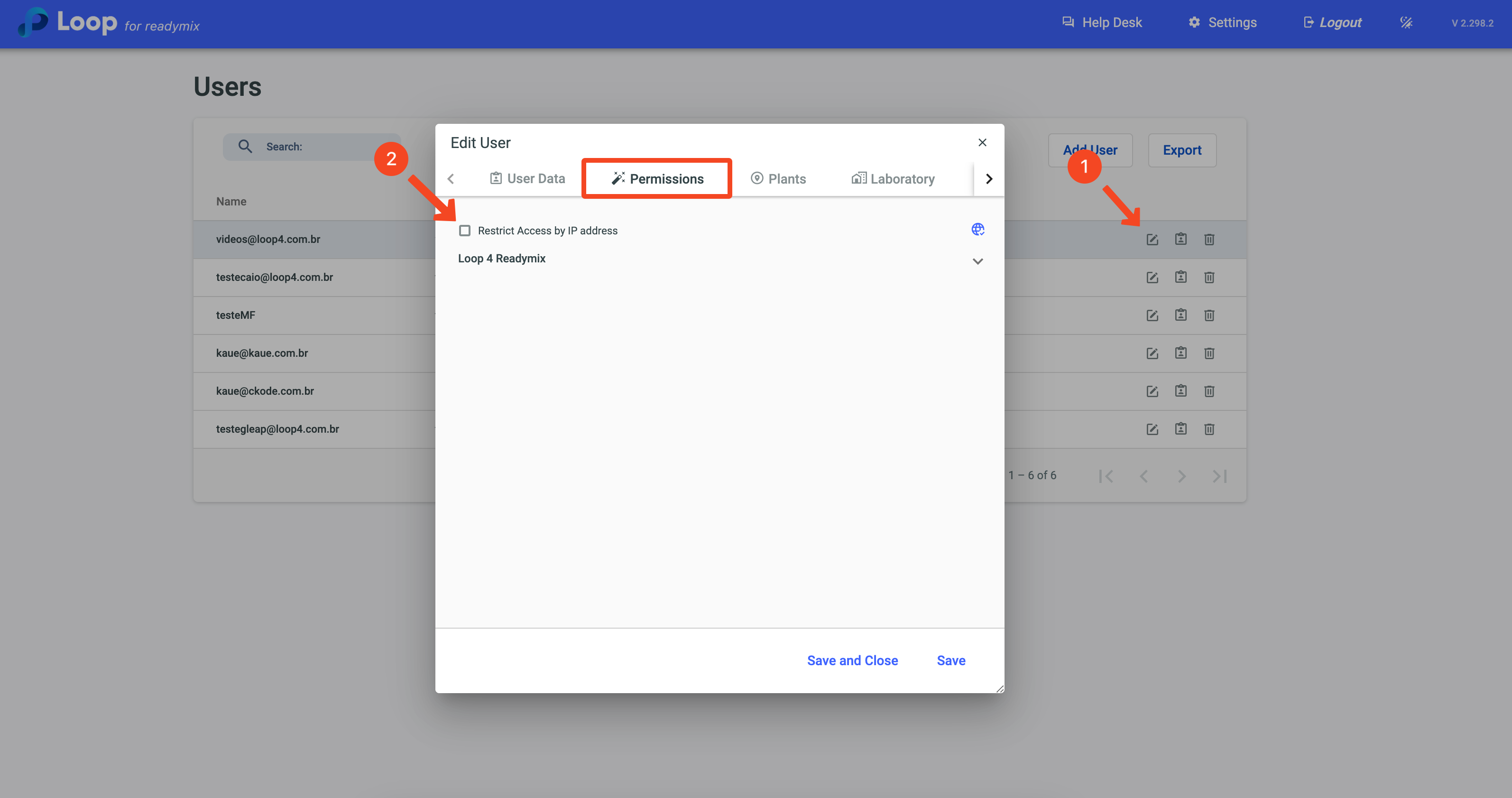Switch to the User Data tab
The image size is (1512, 798).
pyautogui.click(x=527, y=178)
